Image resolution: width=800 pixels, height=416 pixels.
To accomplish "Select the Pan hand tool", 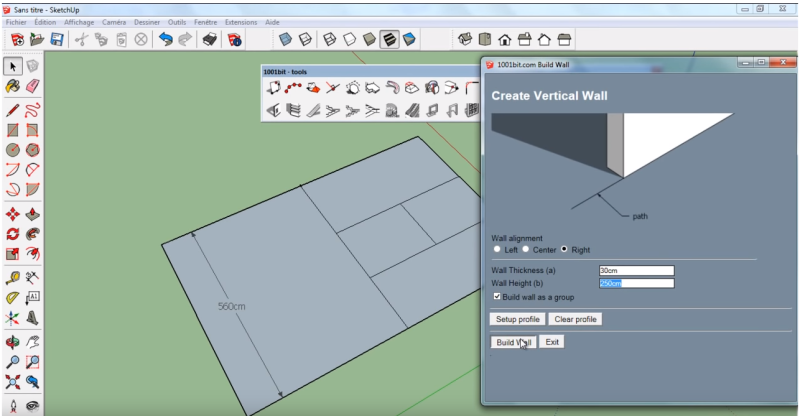I will [x=33, y=341].
